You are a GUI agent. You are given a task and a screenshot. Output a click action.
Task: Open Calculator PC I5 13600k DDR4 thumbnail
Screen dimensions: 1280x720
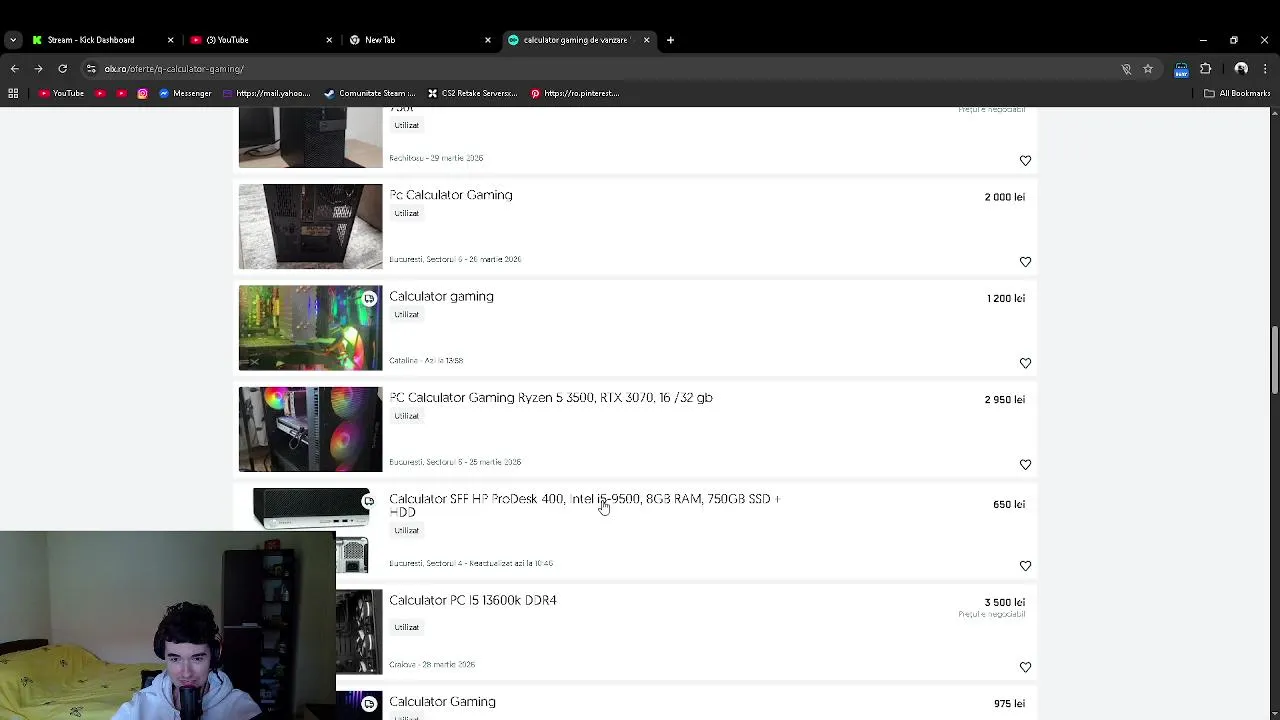(359, 632)
